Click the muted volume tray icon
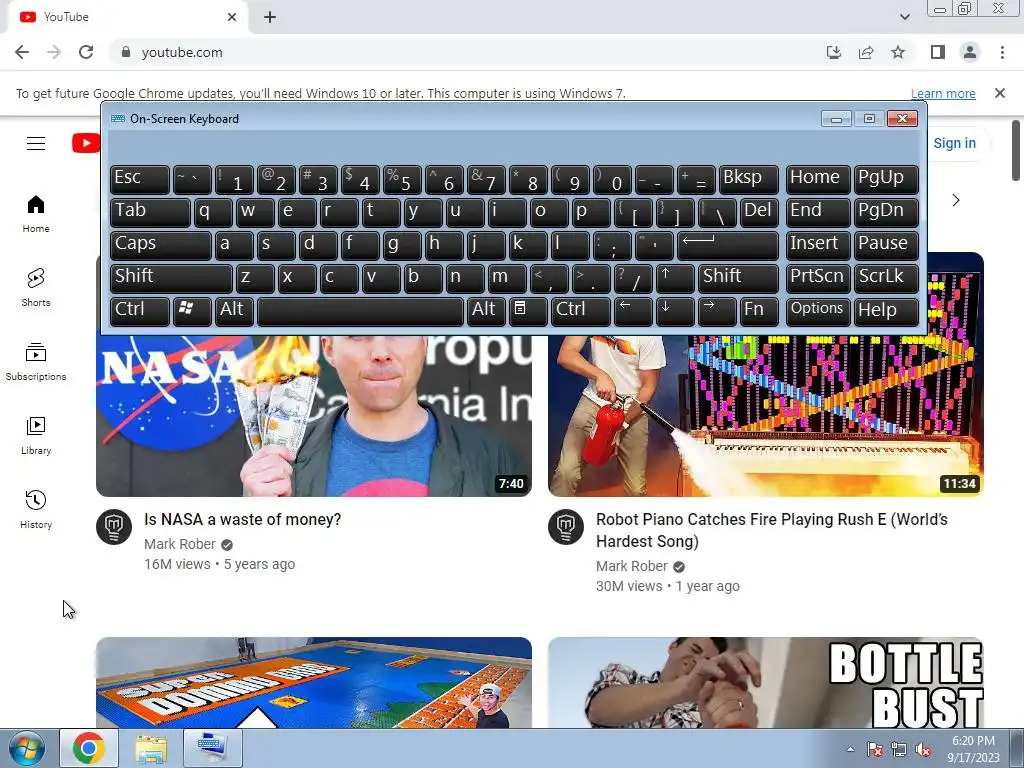This screenshot has height=768, width=1024. pyautogui.click(x=923, y=750)
